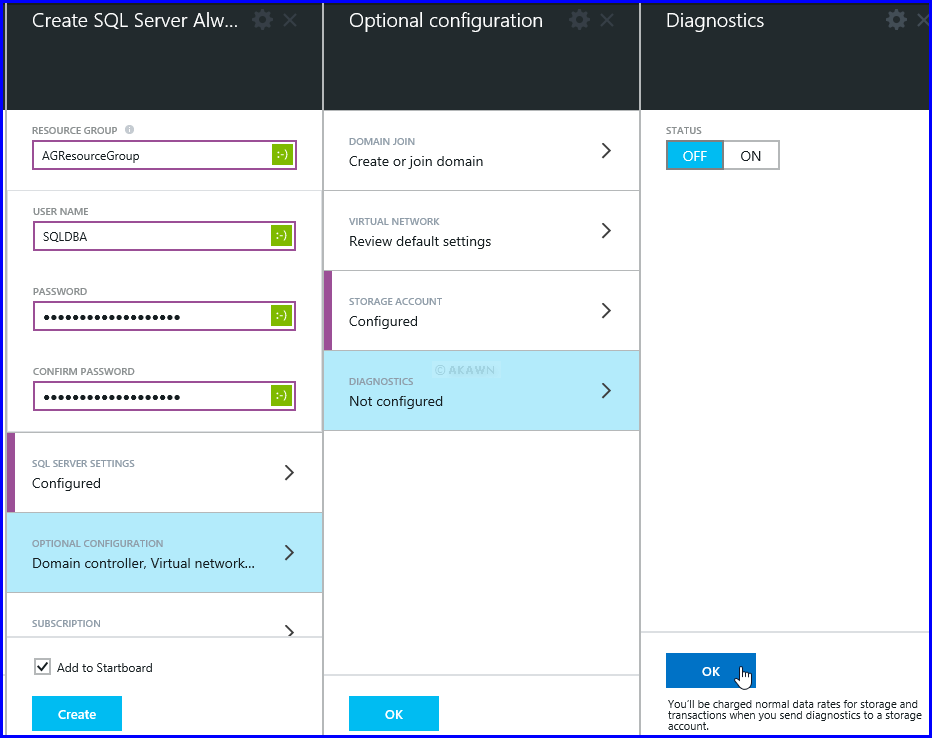Screen dimensions: 932x738
Task: Click validation smiley in Password field
Action: coord(282,316)
